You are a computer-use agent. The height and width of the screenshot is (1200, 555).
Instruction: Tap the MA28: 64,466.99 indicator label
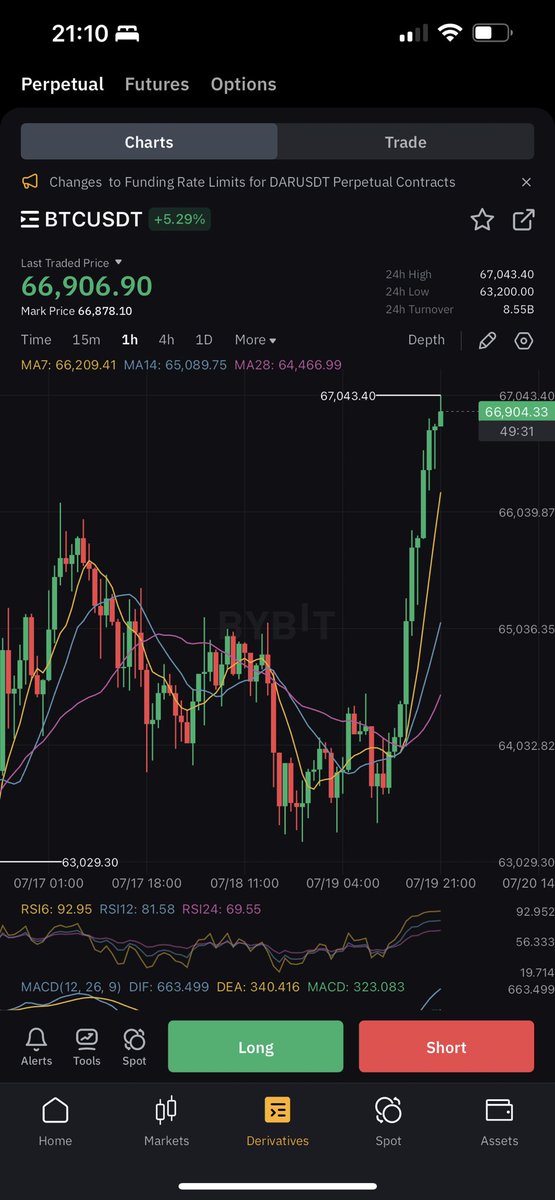[288, 365]
